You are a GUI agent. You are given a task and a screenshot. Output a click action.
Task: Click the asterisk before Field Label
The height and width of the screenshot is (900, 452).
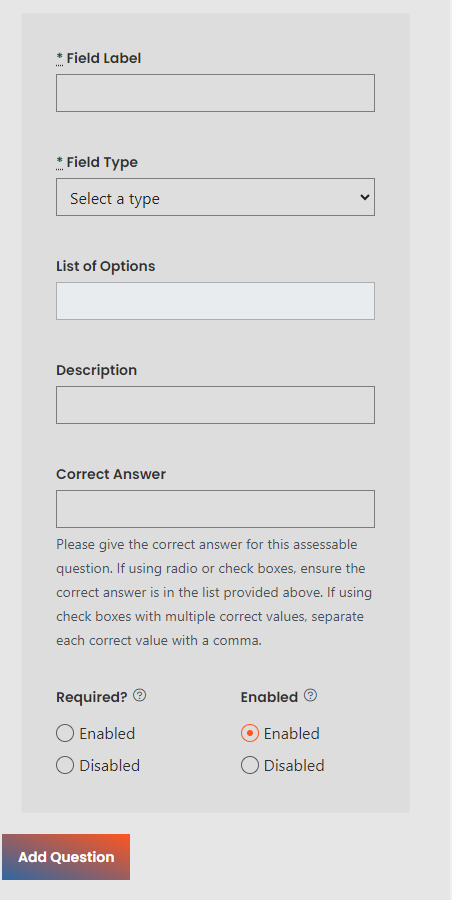point(60,58)
